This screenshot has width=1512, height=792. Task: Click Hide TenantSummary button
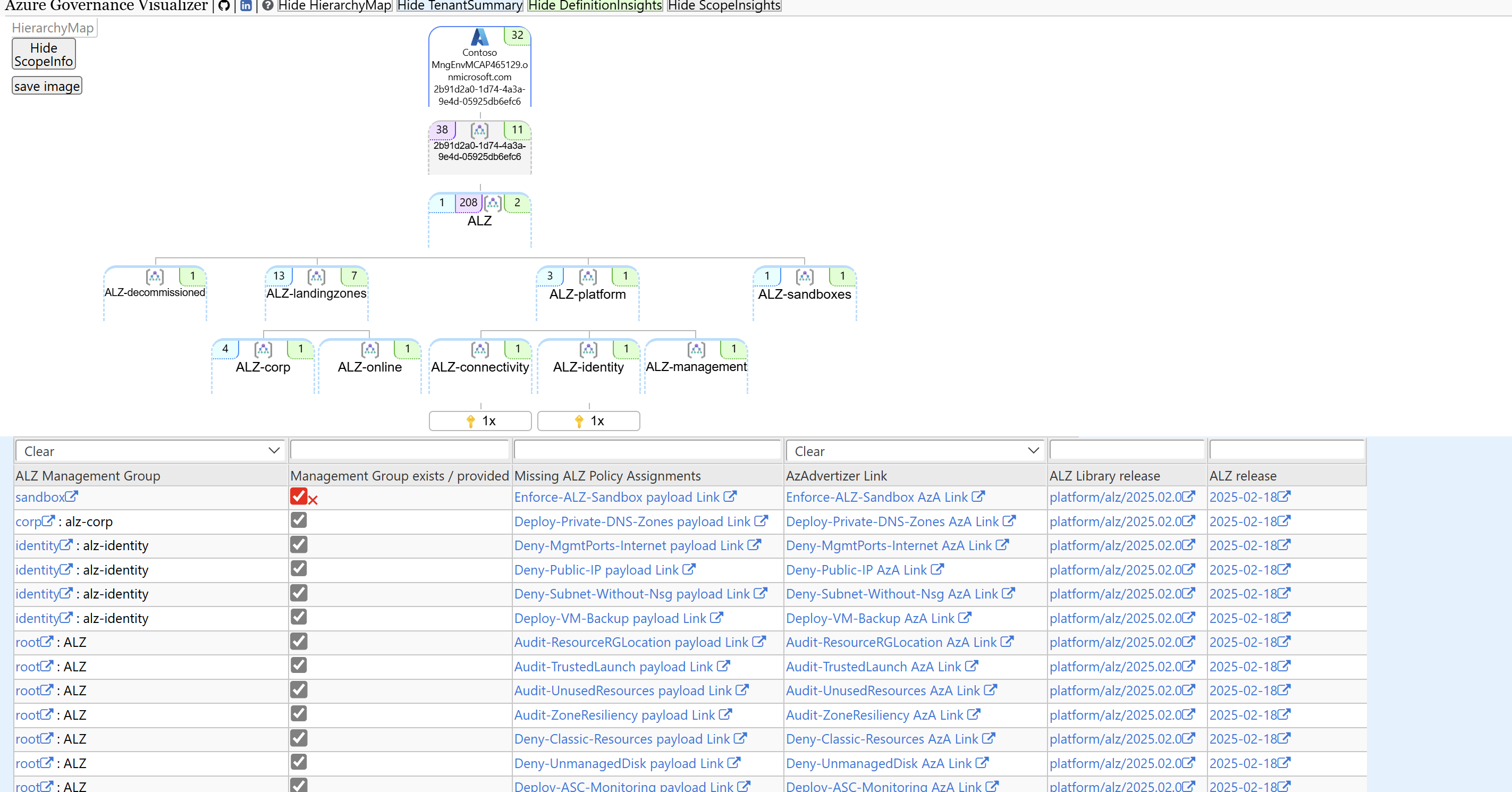coord(460,6)
